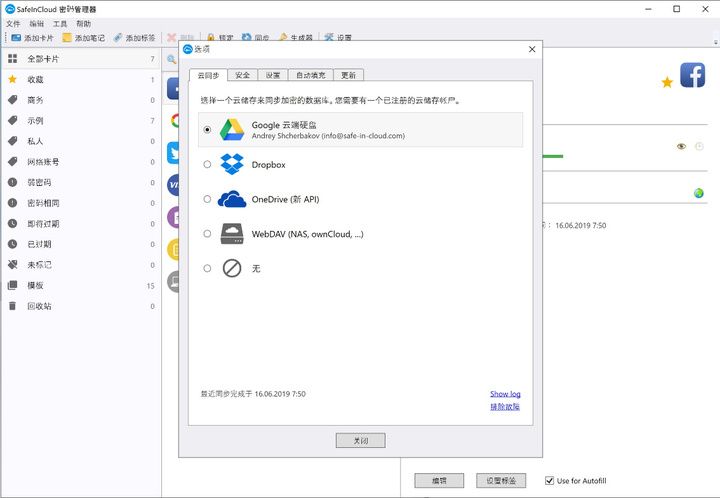The height and width of the screenshot is (498, 720).
Task: Click the 关闭 button in options dialog
Action: 360,441
